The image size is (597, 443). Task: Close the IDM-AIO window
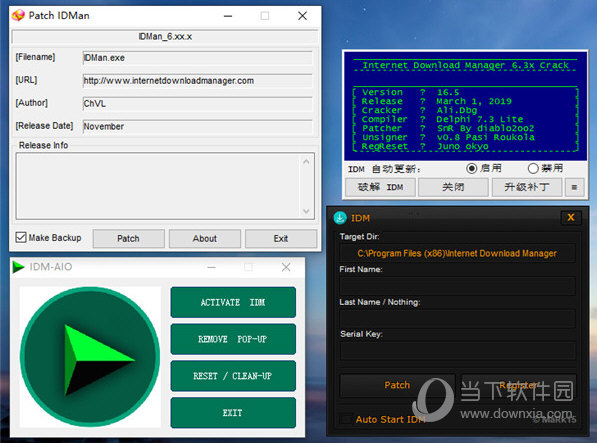click(x=286, y=267)
